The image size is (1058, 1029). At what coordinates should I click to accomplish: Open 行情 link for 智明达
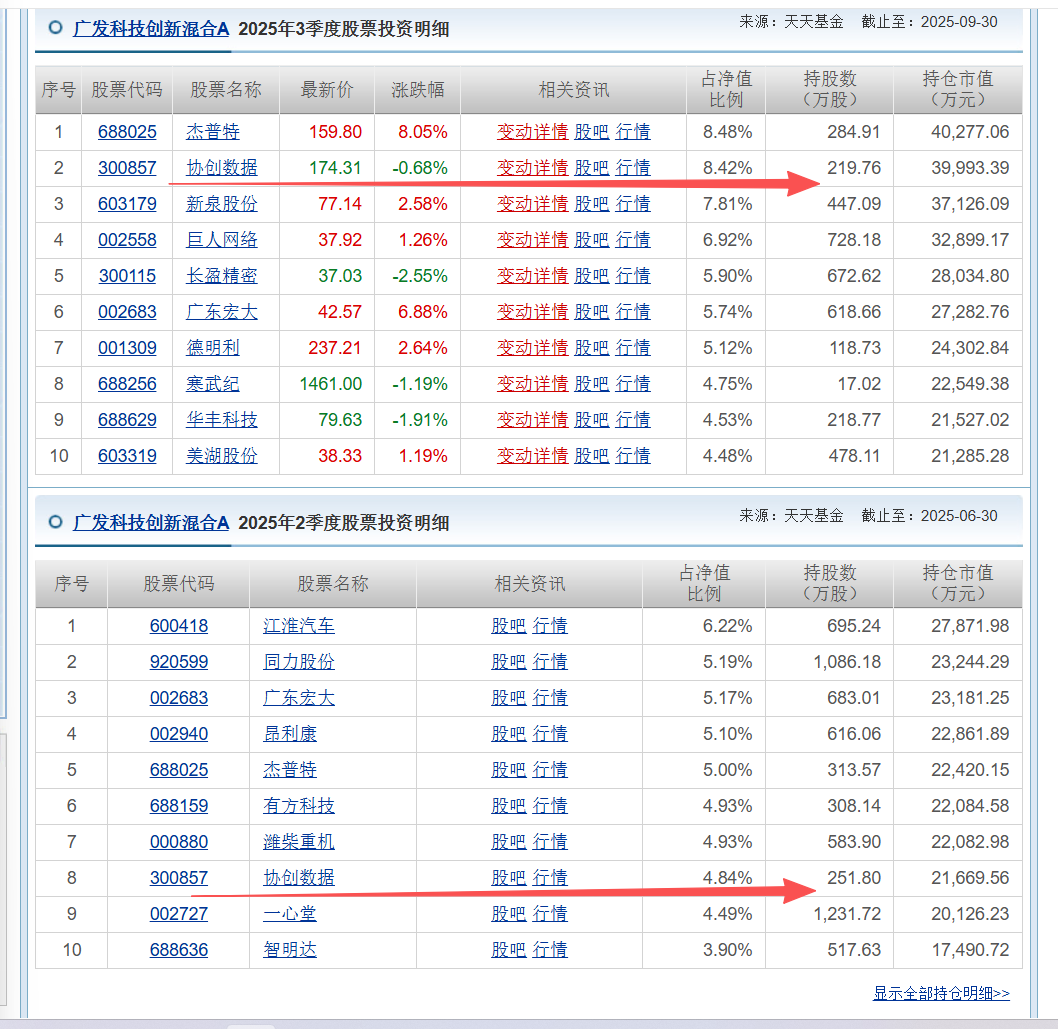pyautogui.click(x=550, y=950)
